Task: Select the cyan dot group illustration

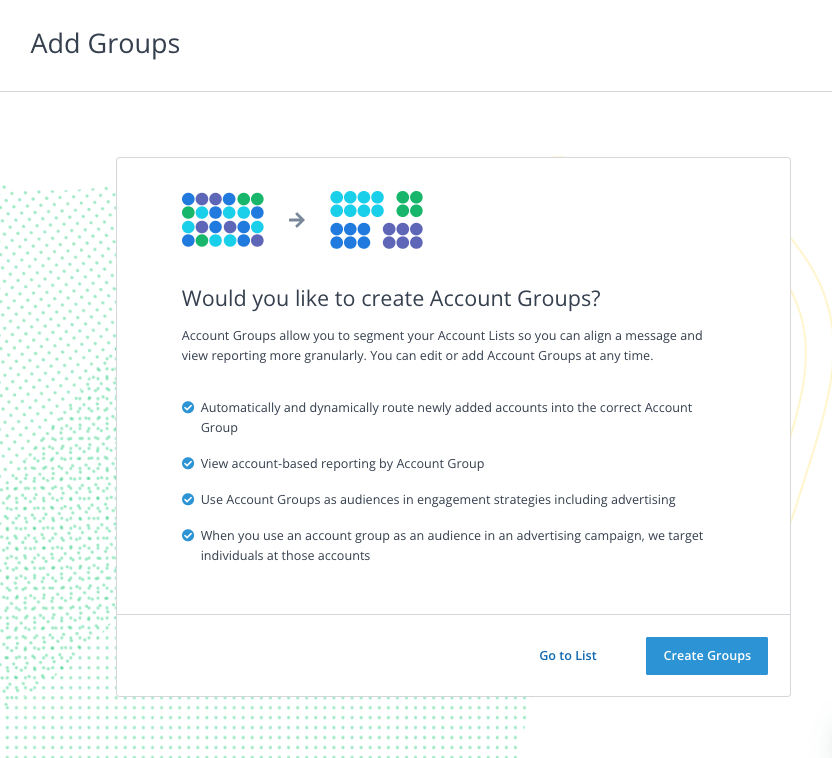Action: pos(357,204)
